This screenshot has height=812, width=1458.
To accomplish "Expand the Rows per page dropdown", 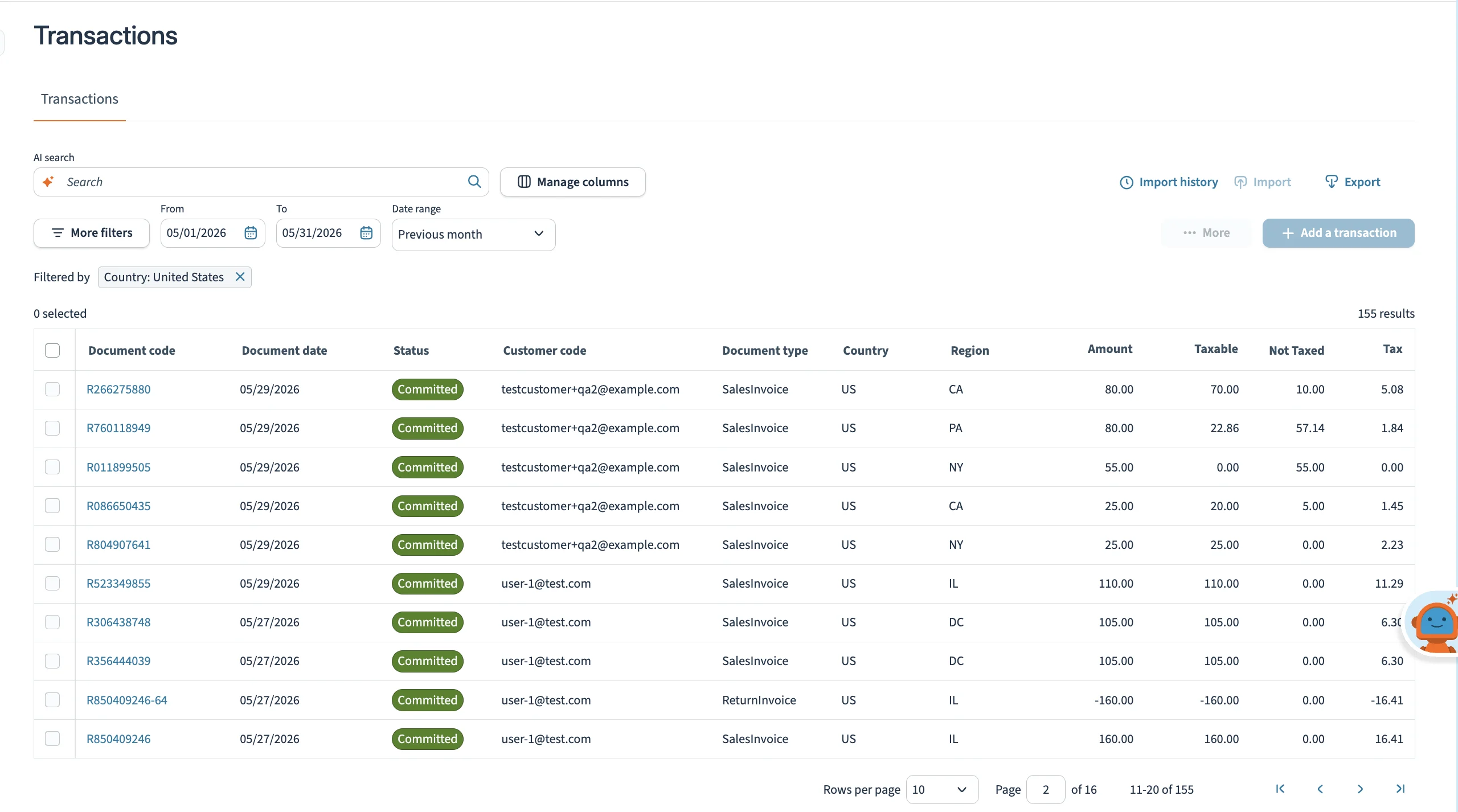I will click(942, 789).
